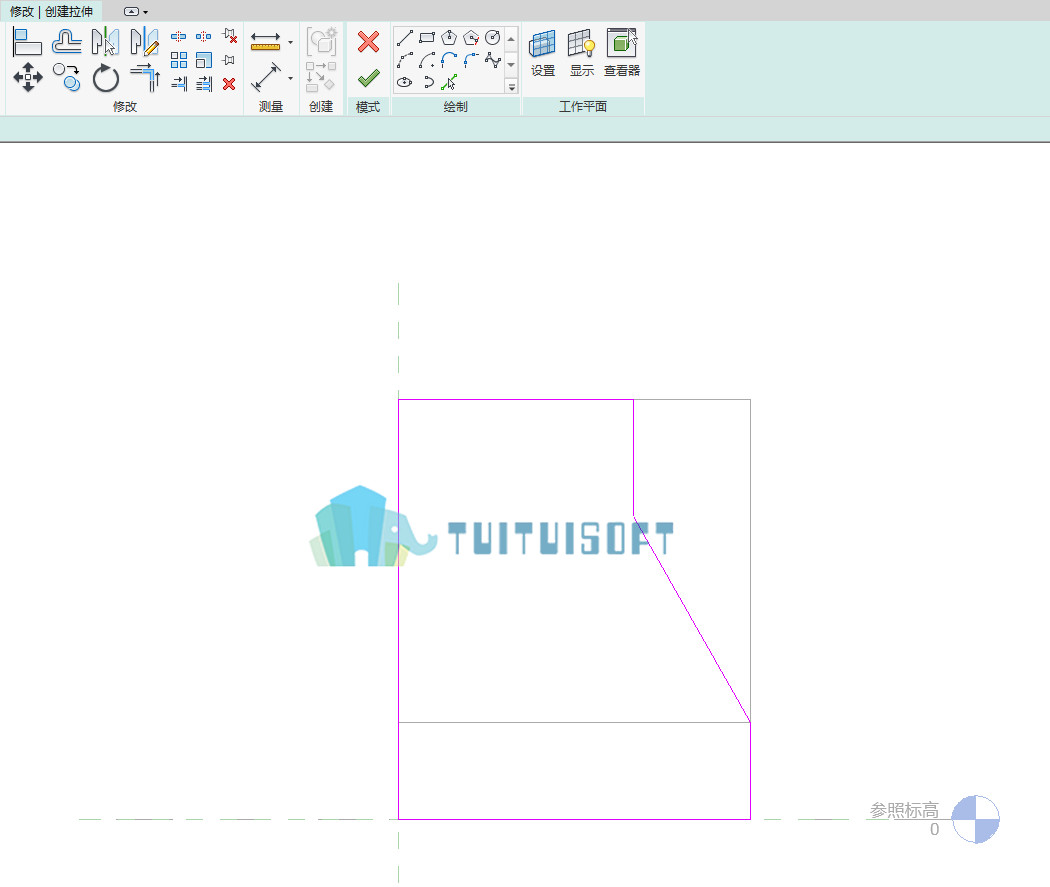Expand the Measure tool dropdown arrow
Viewport: 1050px width, 887px height.
click(291, 42)
